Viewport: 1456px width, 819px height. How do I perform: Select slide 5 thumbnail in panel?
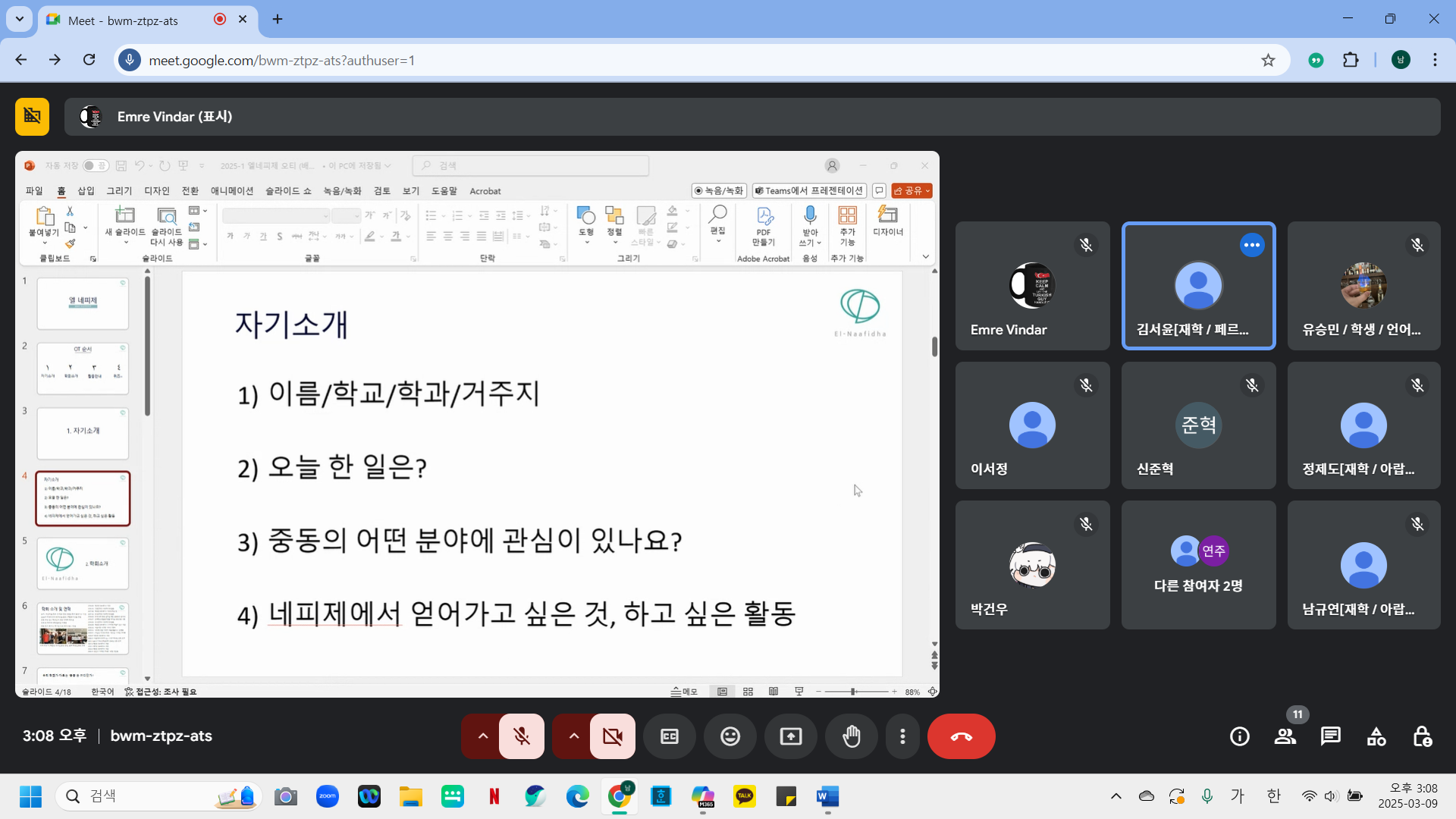pos(83,563)
